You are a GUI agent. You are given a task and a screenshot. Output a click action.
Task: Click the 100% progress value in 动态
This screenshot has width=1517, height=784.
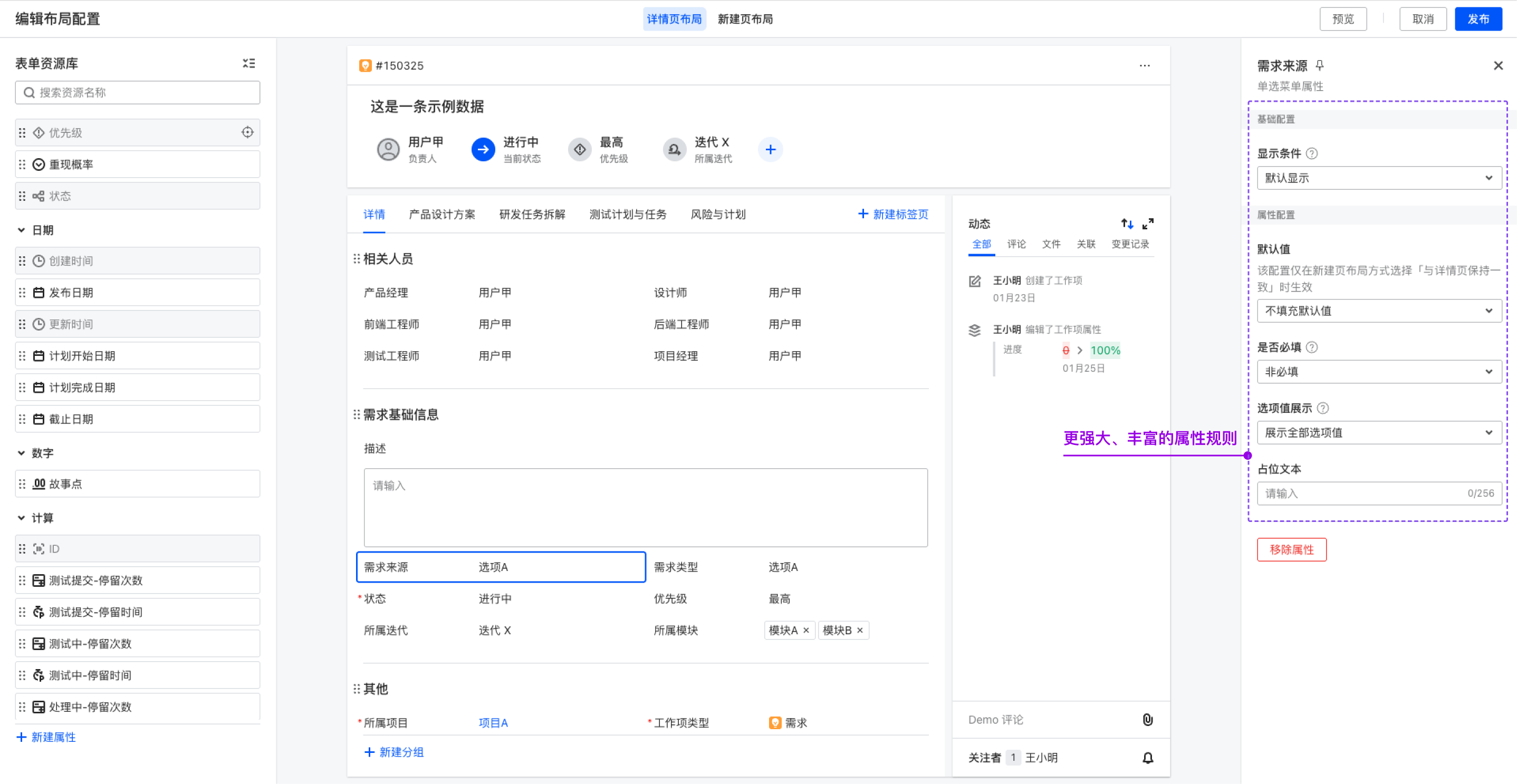1105,350
